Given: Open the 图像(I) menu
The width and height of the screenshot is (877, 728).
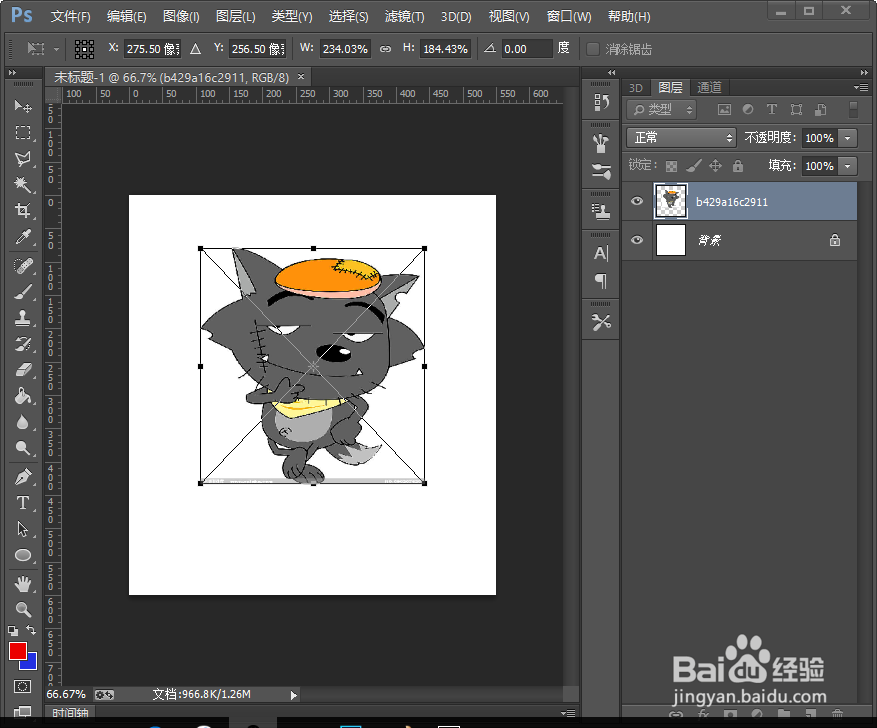Looking at the screenshot, I should point(181,17).
